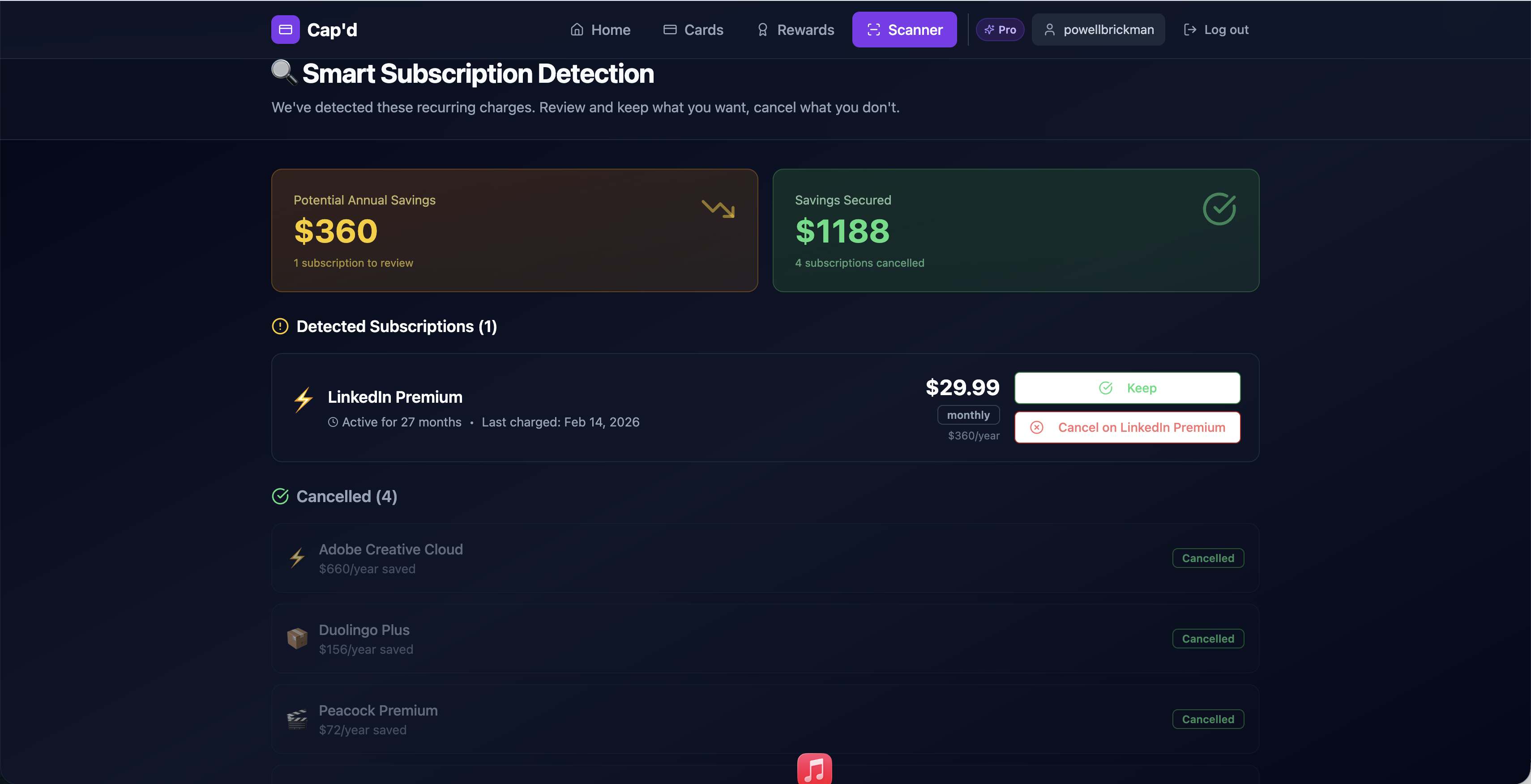Open the Rewards section
1531x784 pixels.
point(795,29)
